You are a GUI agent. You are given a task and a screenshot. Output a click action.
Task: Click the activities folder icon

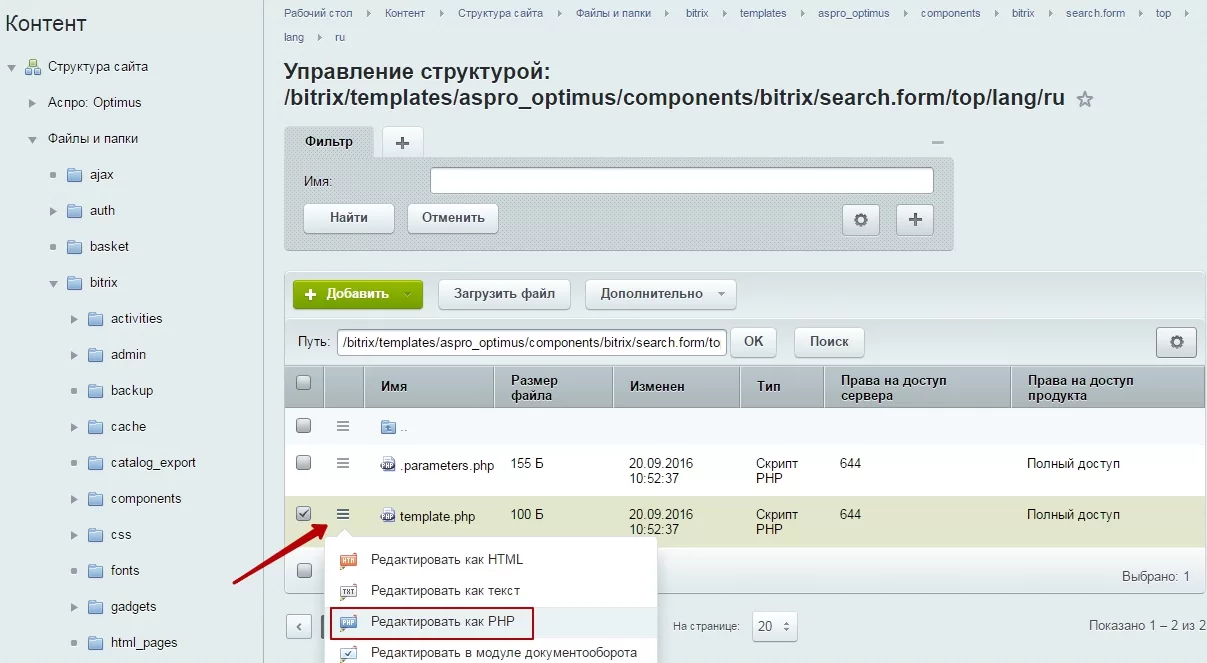coord(96,319)
